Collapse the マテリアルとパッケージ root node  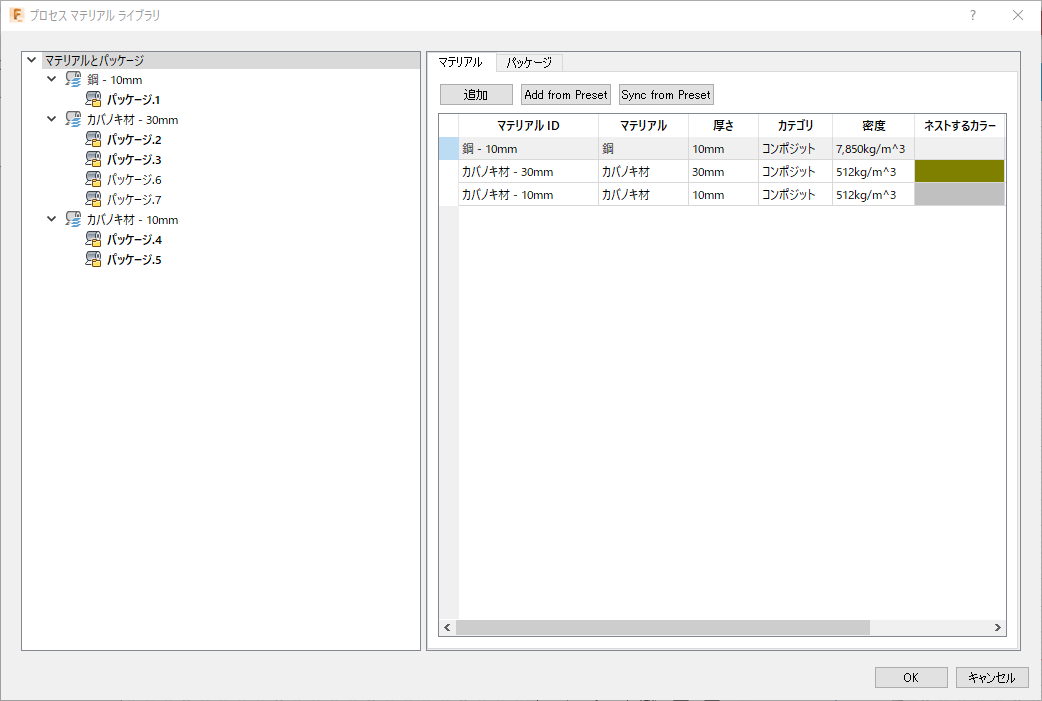pyautogui.click(x=31, y=60)
